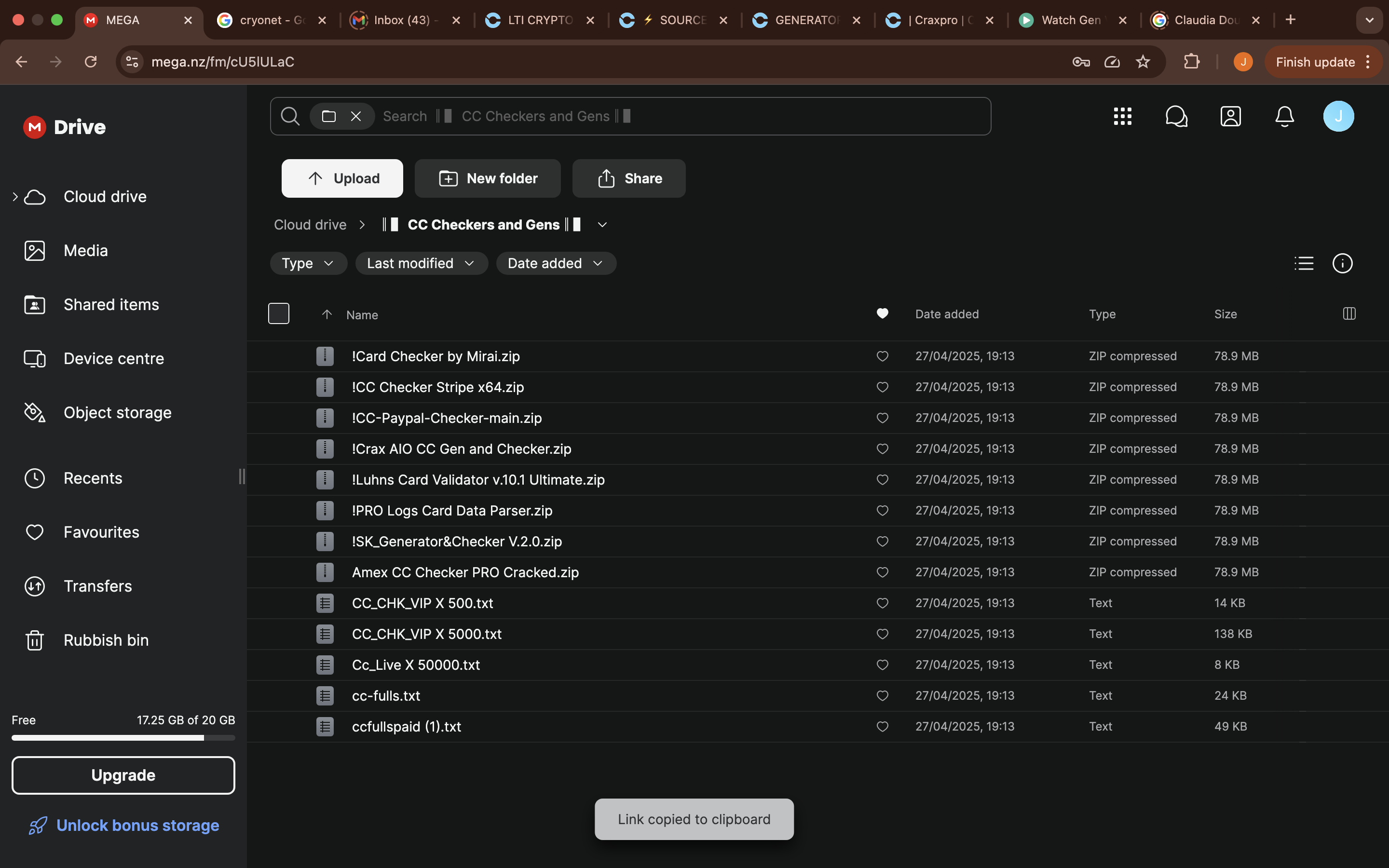Switch to the Inbox (43) Gmail tab
The height and width of the screenshot is (868, 1389).
point(402,20)
